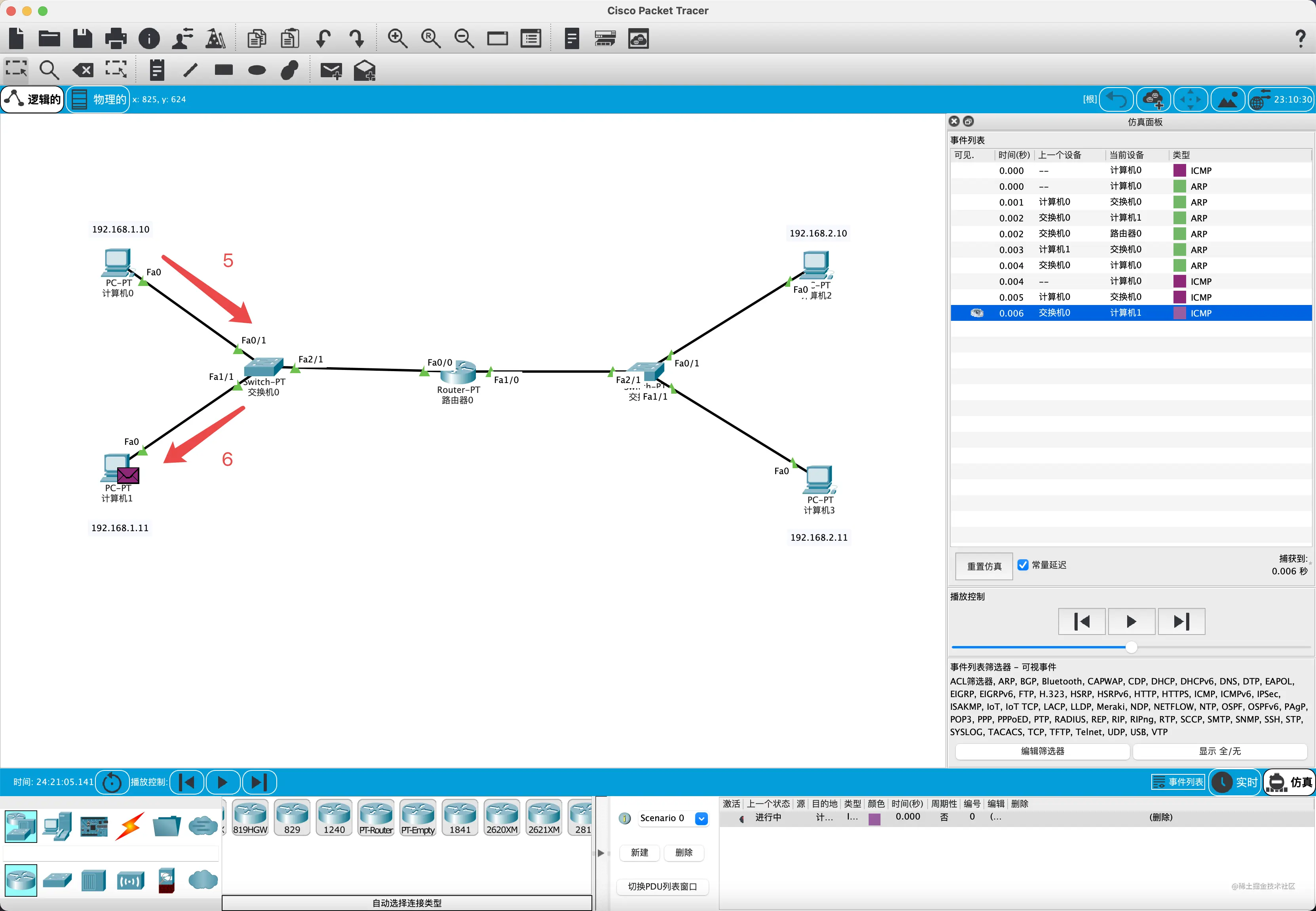Click 新建 scenario button
The height and width of the screenshot is (911, 1316).
tap(639, 852)
